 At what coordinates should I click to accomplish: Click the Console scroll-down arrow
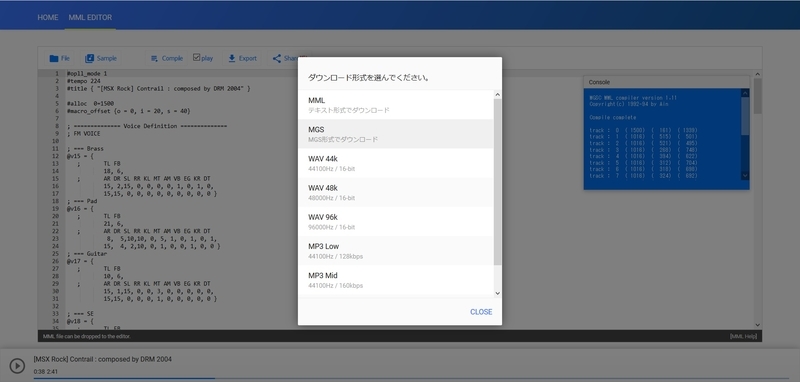745,175
